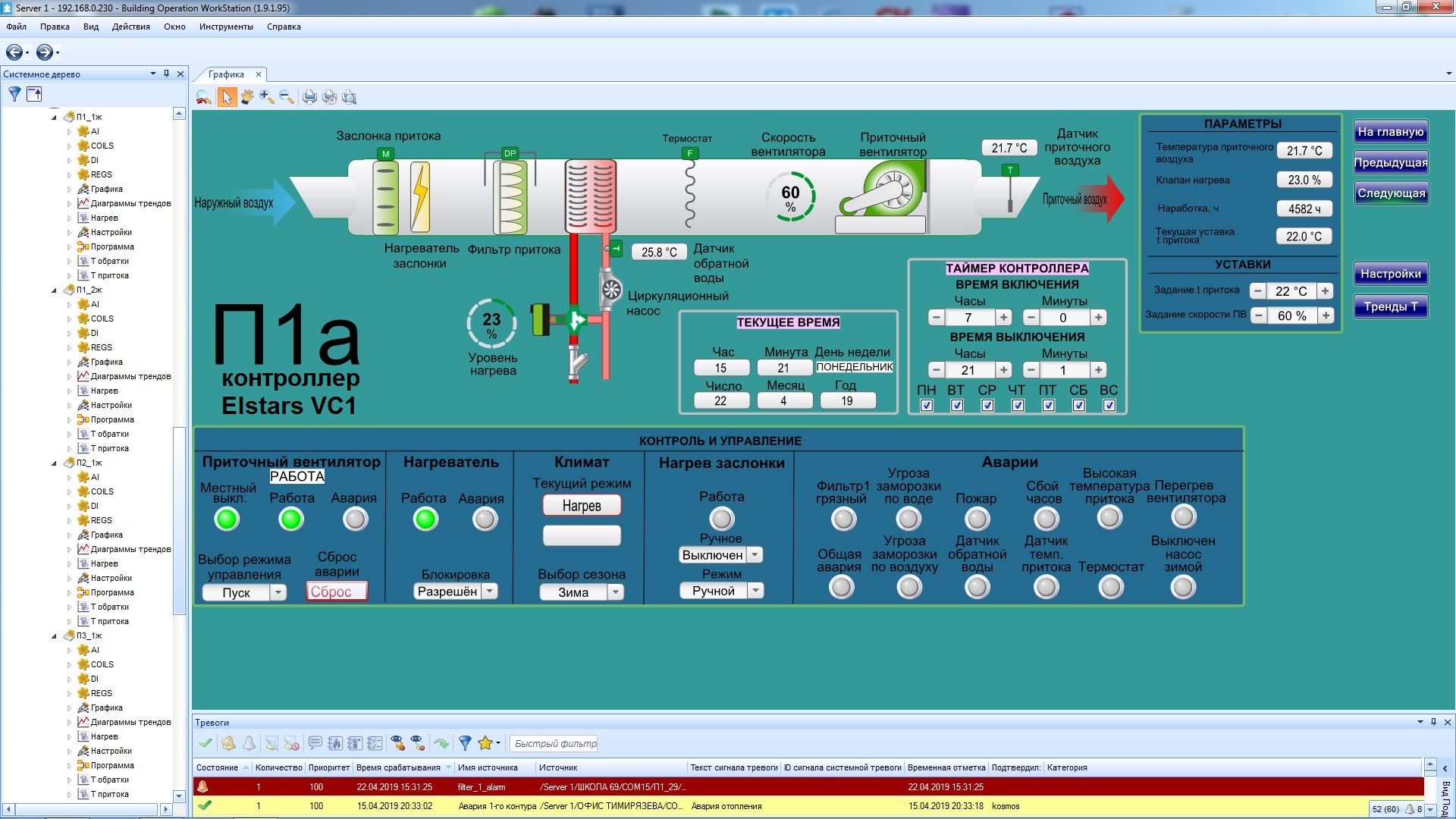The image size is (1456, 819).
Task: Click the system tree filter funnel icon
Action: (14, 94)
